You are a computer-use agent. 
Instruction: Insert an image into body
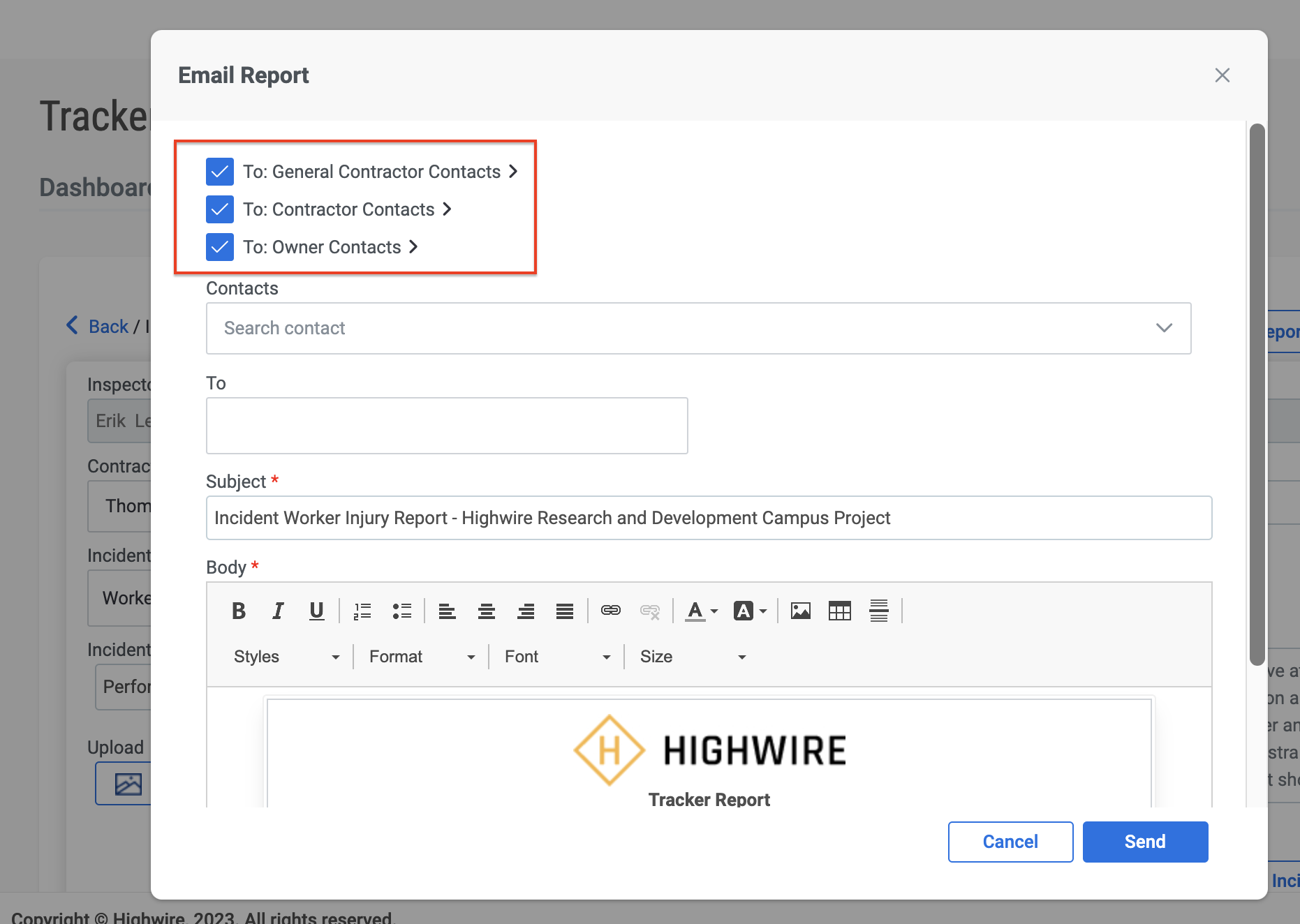pyautogui.click(x=801, y=611)
